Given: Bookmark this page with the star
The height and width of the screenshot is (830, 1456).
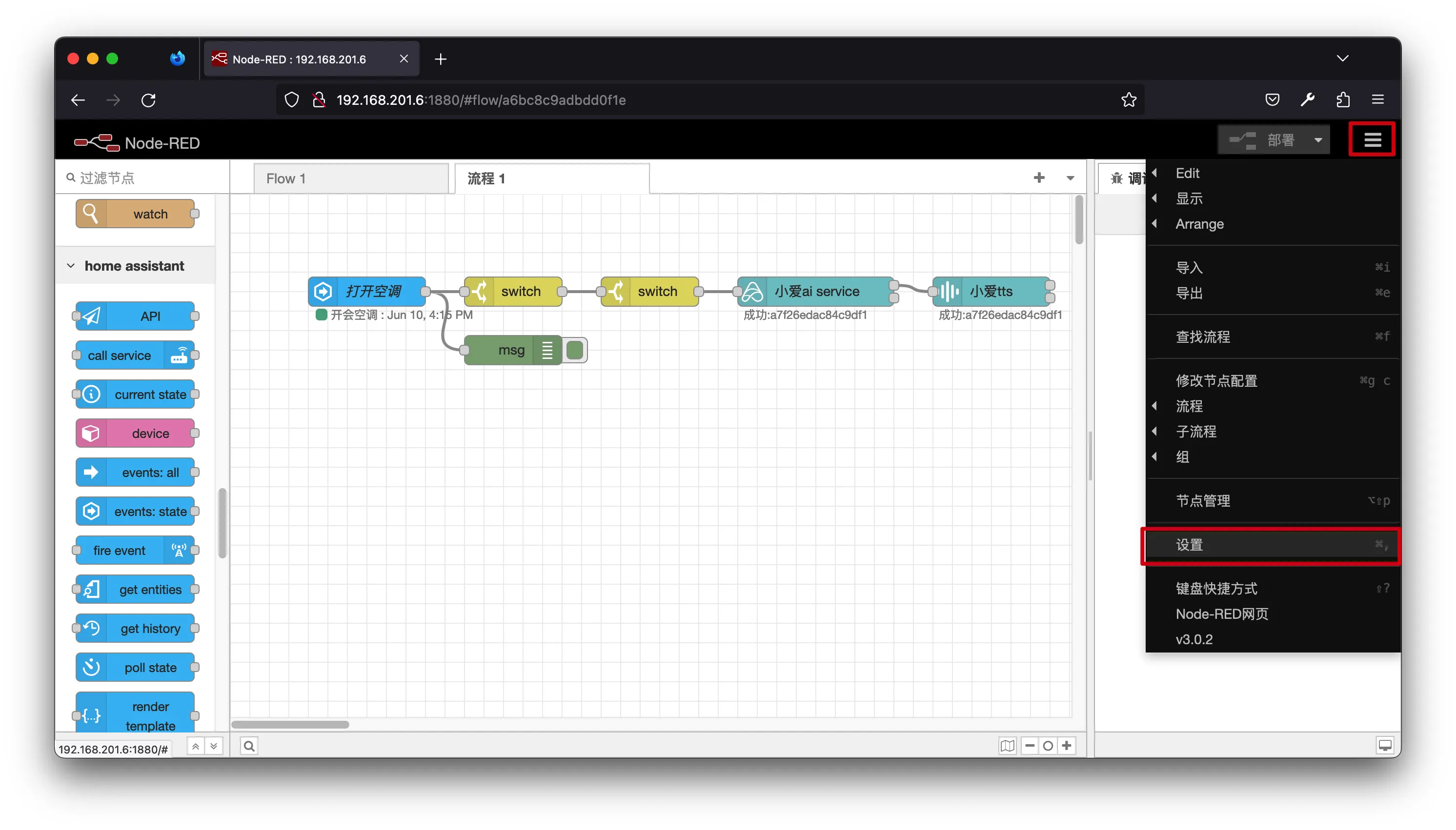Looking at the screenshot, I should [1128, 100].
